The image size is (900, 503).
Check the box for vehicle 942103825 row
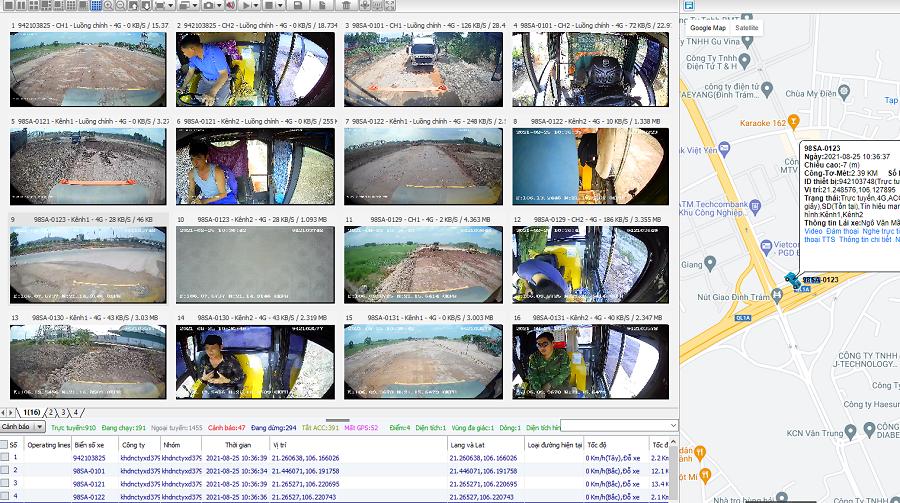pyautogui.click(x=6, y=457)
